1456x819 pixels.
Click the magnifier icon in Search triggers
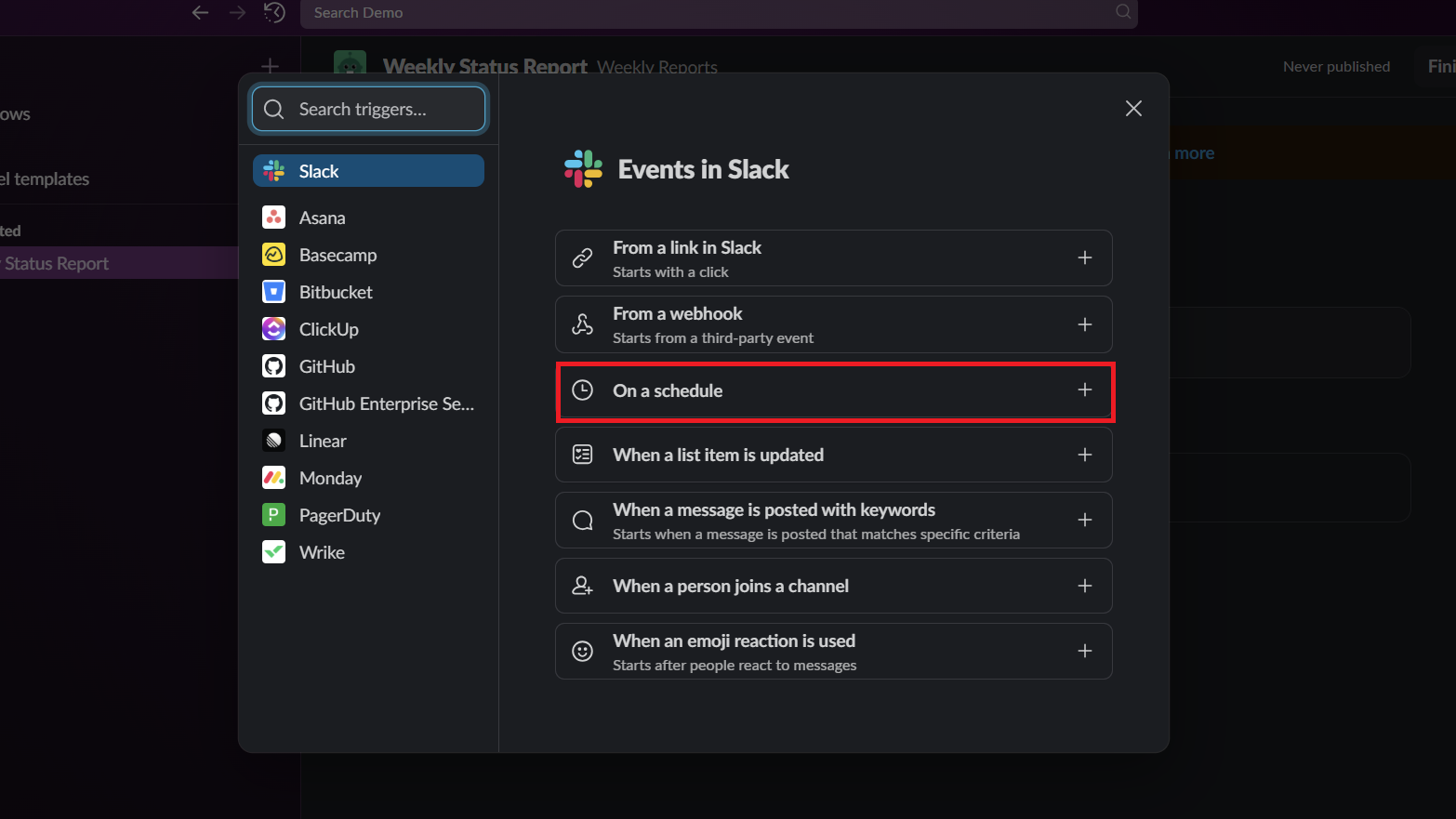273,110
